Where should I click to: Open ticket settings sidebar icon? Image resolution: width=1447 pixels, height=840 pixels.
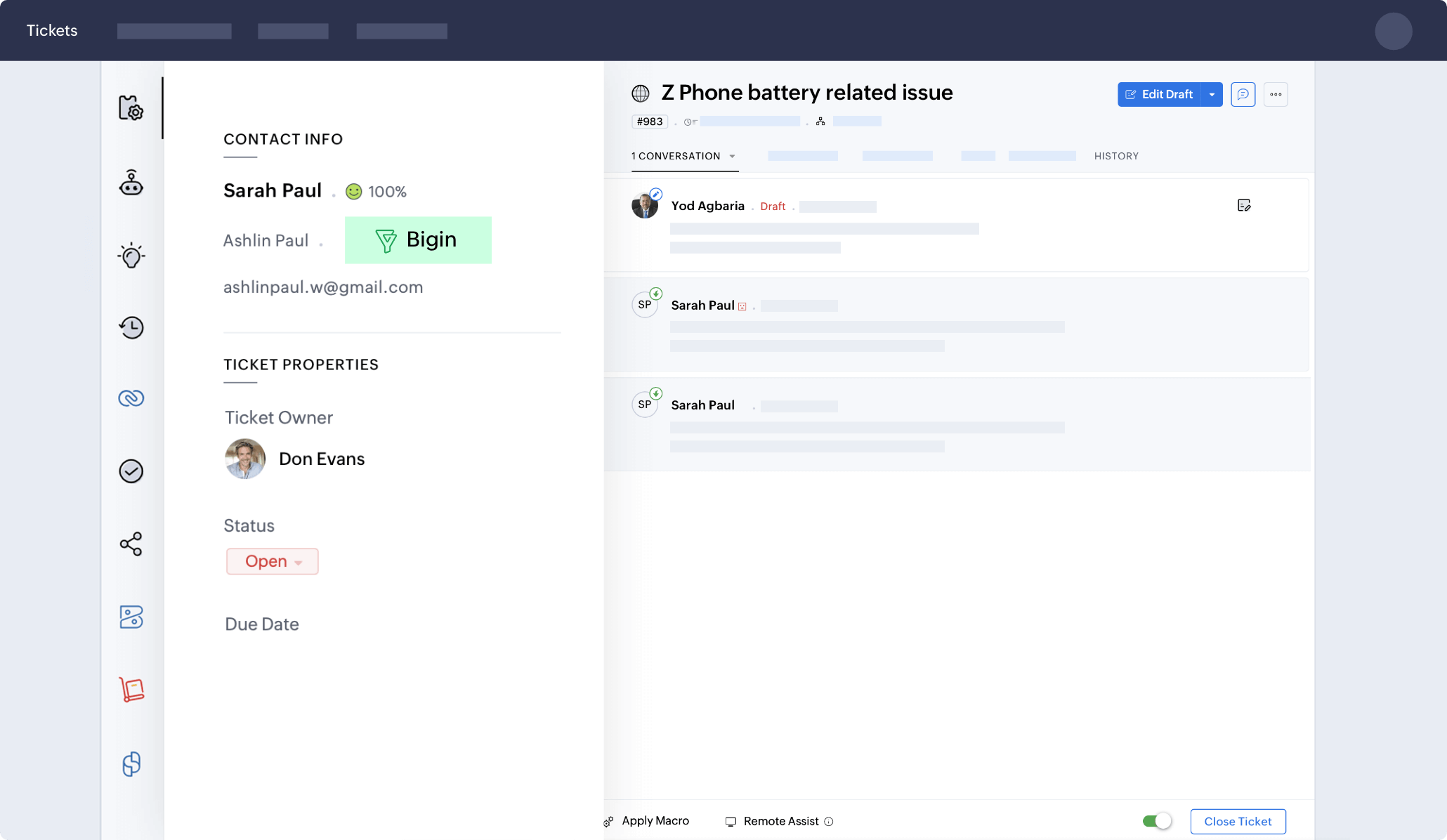[131, 108]
